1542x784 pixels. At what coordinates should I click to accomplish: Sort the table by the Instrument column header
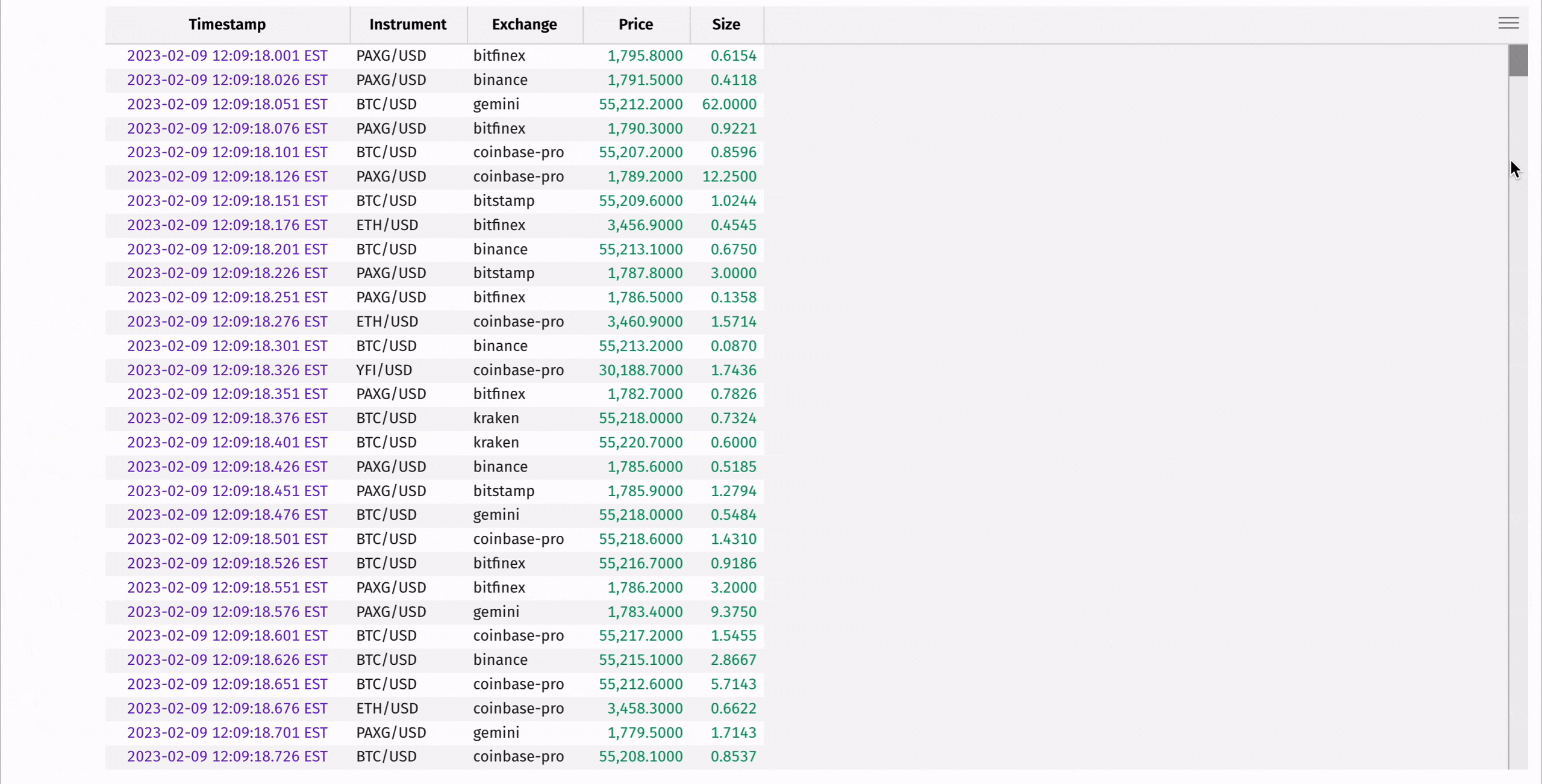(408, 25)
